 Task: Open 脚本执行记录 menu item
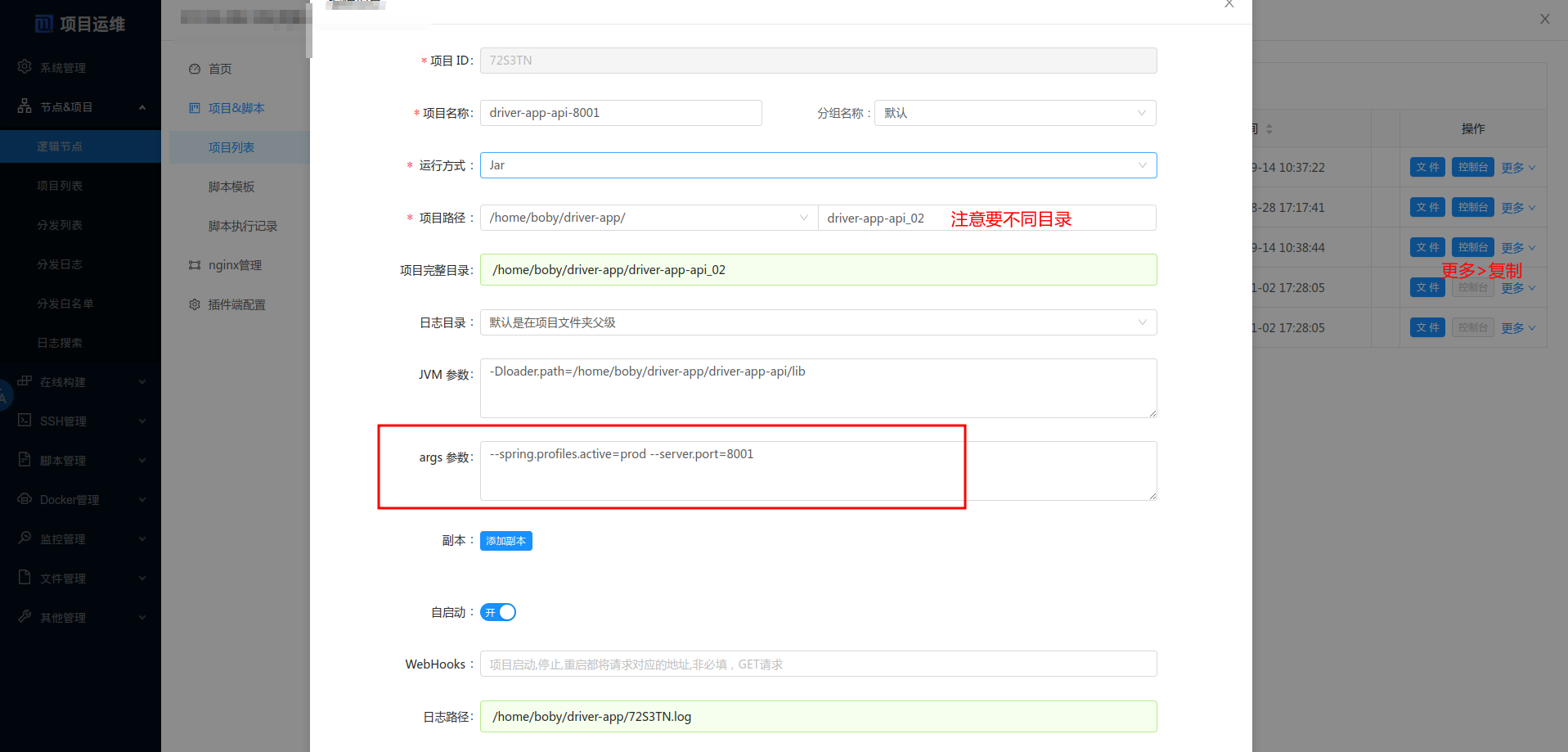(243, 226)
